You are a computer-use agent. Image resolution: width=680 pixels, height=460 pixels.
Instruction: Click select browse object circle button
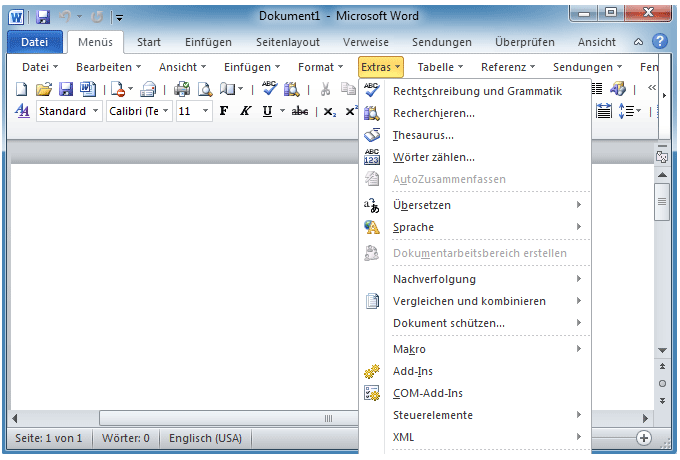pyautogui.click(x=662, y=383)
